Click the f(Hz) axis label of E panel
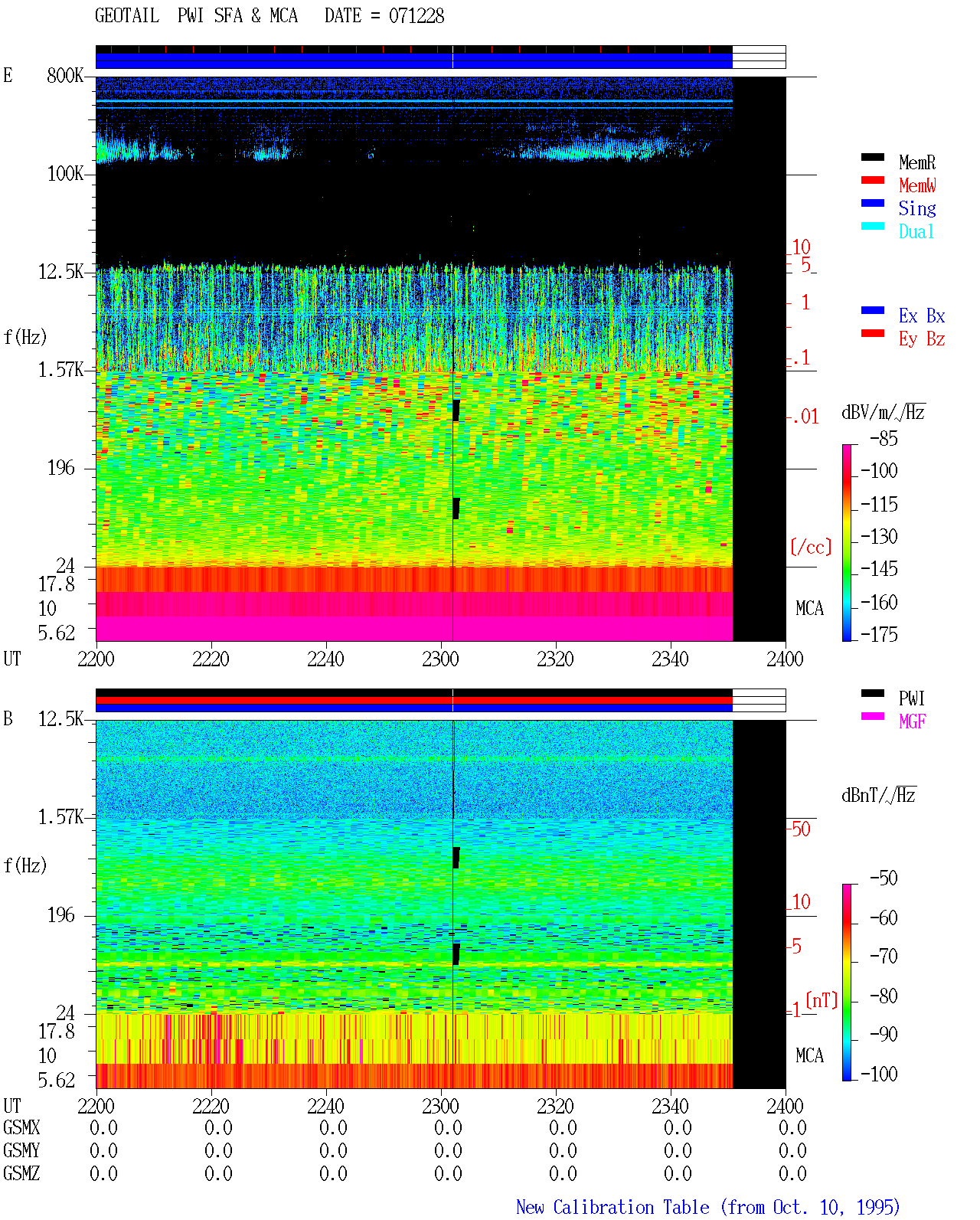Image resolution: width=980 pixels, height=1220 pixels. click(25, 337)
